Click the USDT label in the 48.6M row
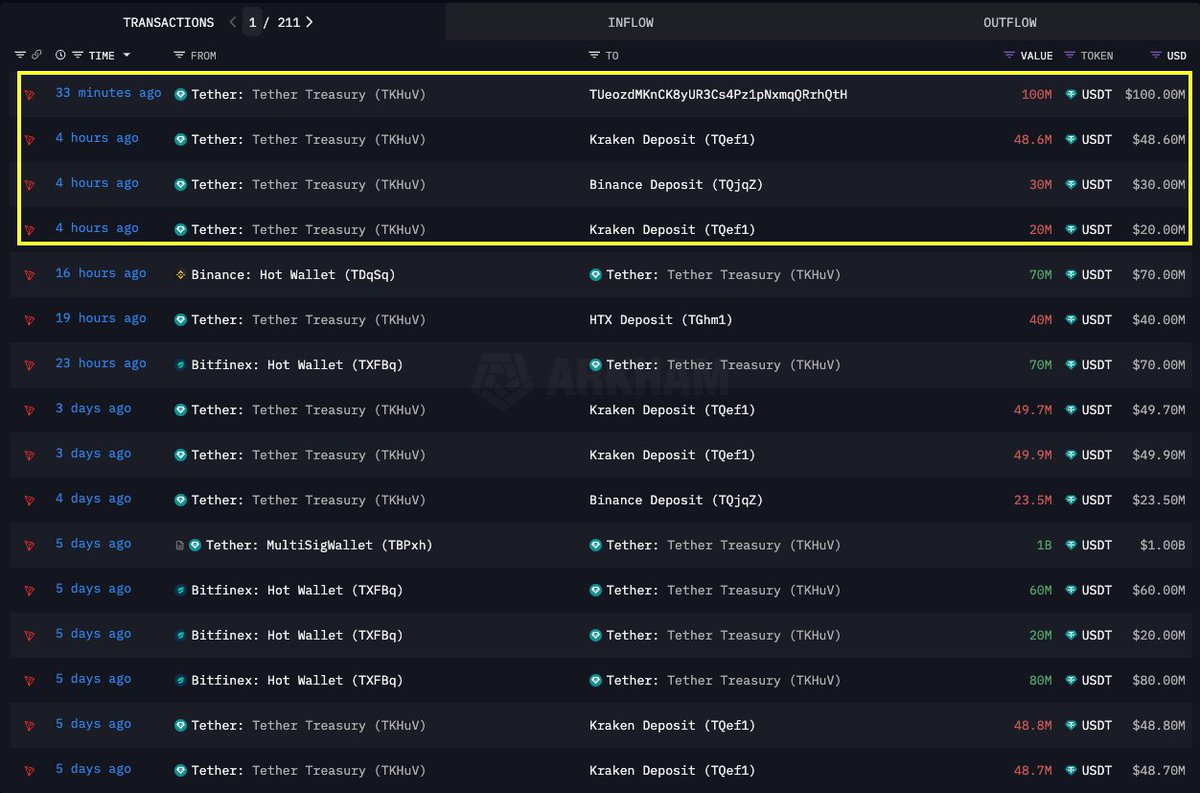This screenshot has width=1200, height=793. (1097, 140)
